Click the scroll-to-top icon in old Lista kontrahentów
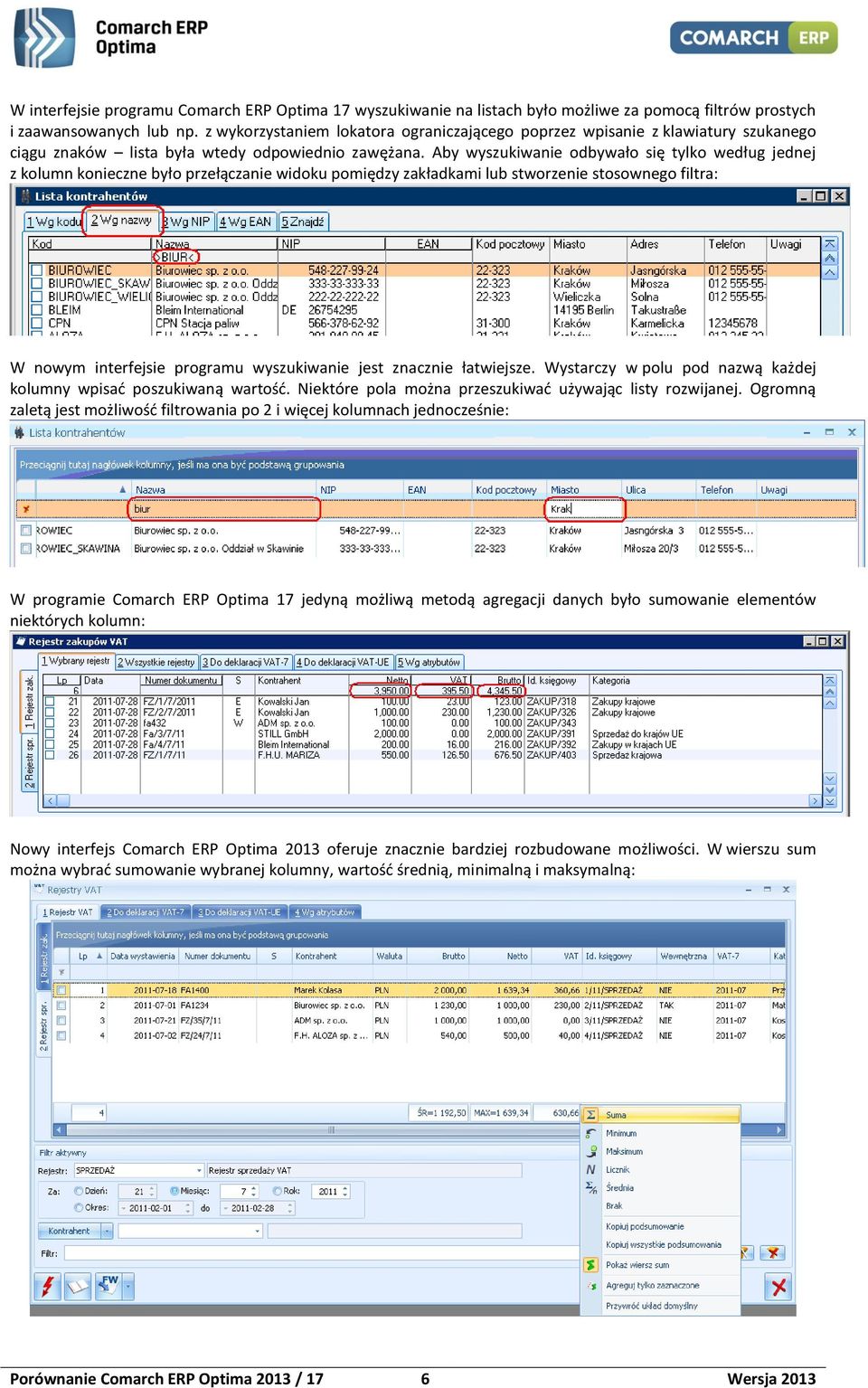Image resolution: width=868 pixels, height=1388 pixels. [x=830, y=244]
